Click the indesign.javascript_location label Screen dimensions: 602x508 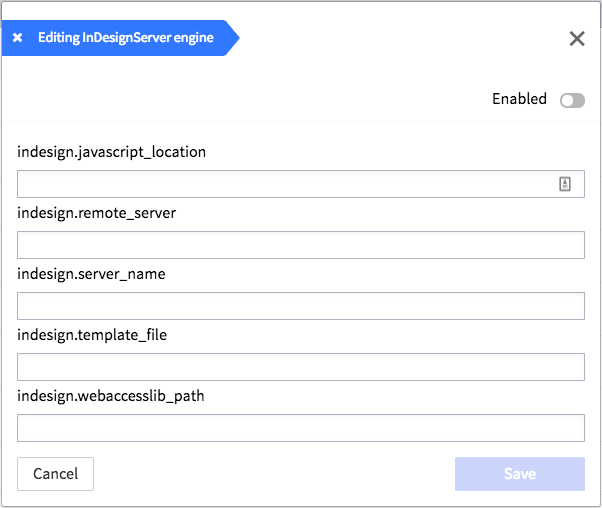[x=111, y=152]
